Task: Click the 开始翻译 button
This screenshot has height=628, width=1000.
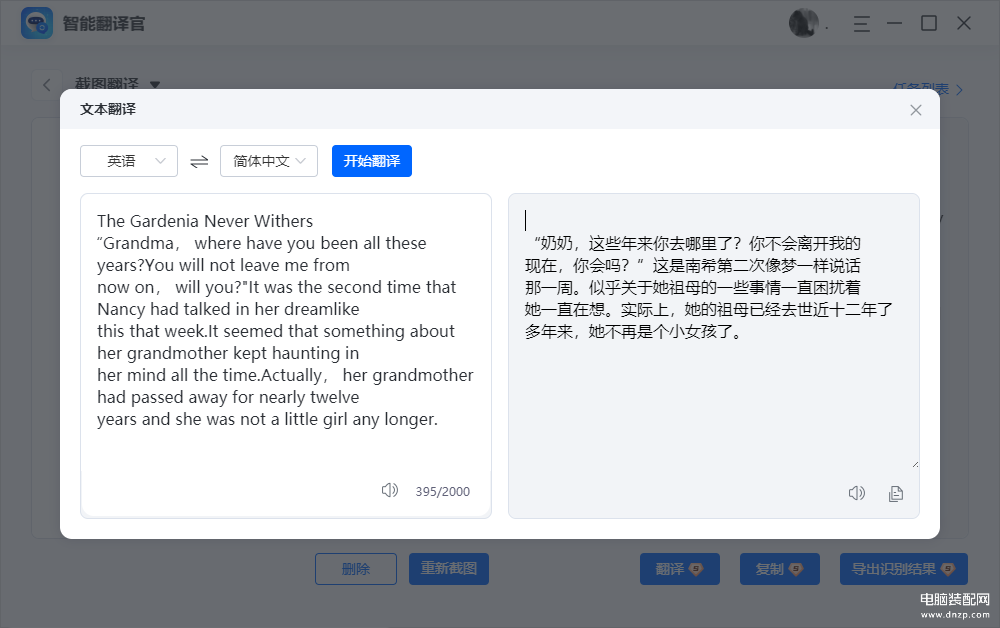Action: pos(372,161)
